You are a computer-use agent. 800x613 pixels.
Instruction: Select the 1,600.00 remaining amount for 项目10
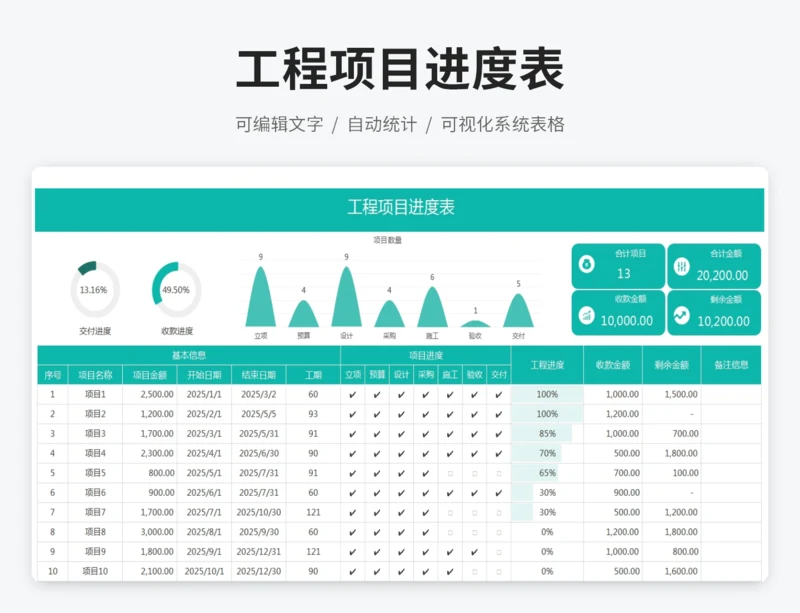pyautogui.click(x=681, y=572)
